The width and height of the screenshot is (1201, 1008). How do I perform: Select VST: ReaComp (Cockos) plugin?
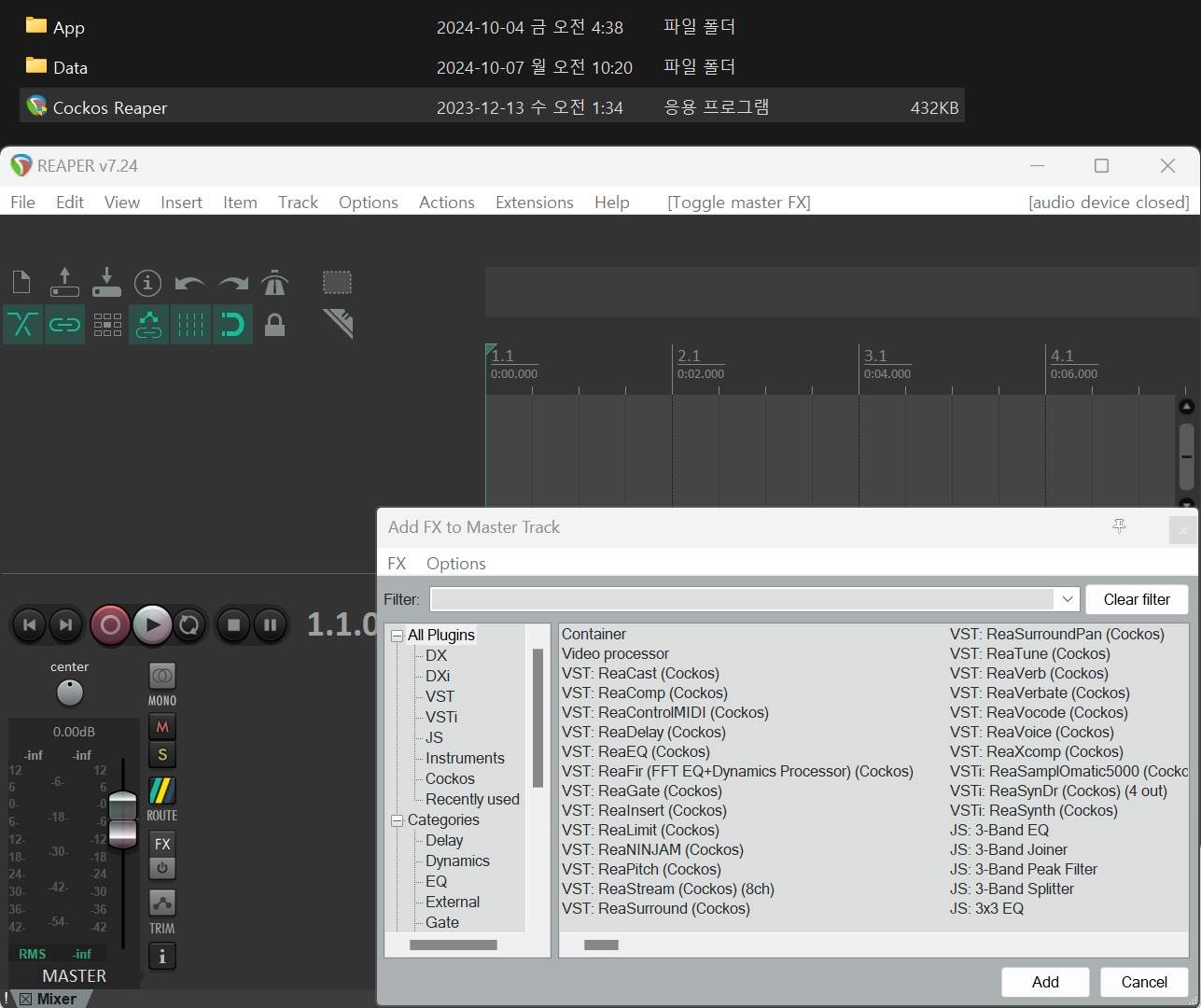click(645, 693)
